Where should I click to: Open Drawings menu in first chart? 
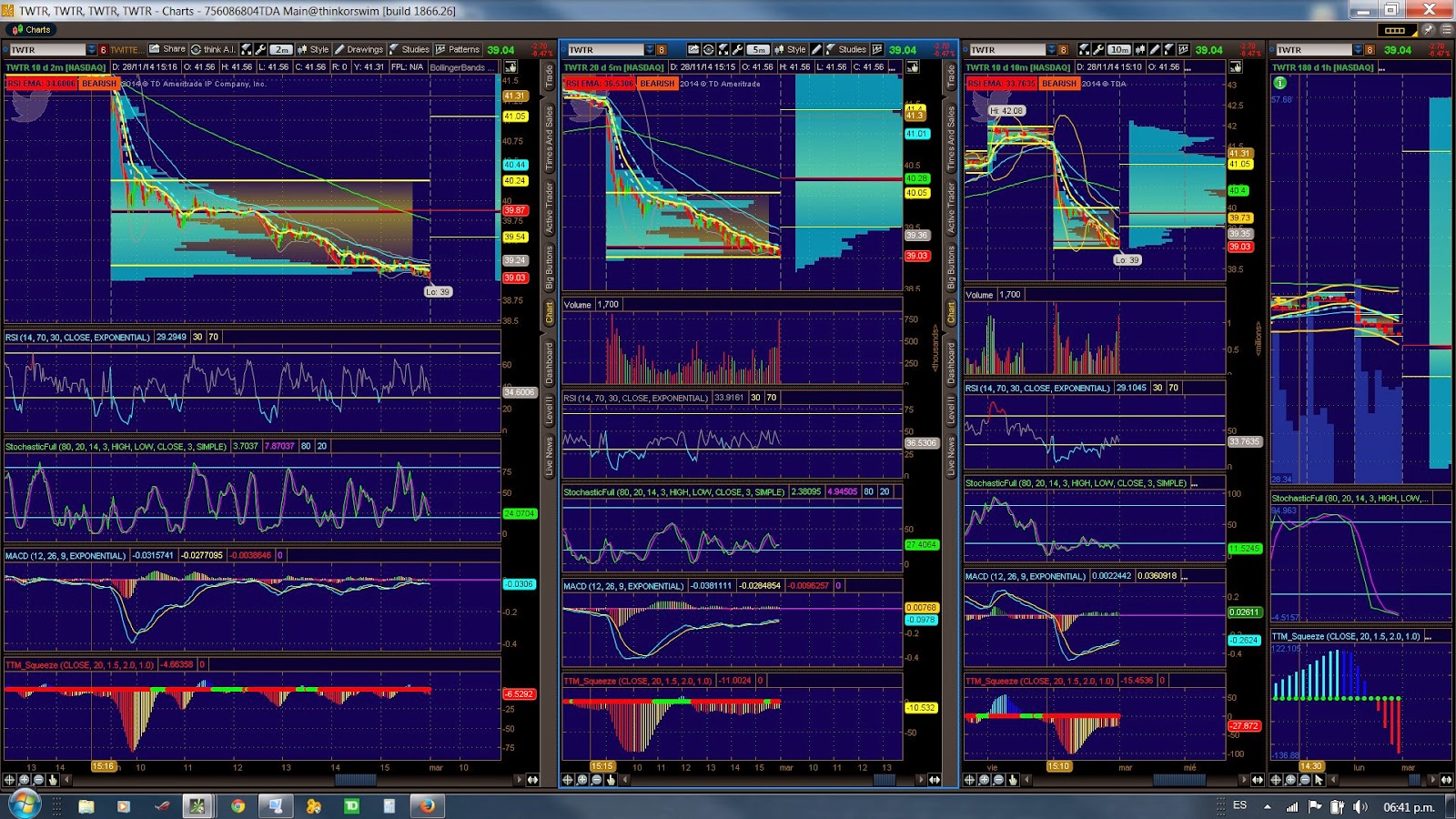(x=359, y=49)
